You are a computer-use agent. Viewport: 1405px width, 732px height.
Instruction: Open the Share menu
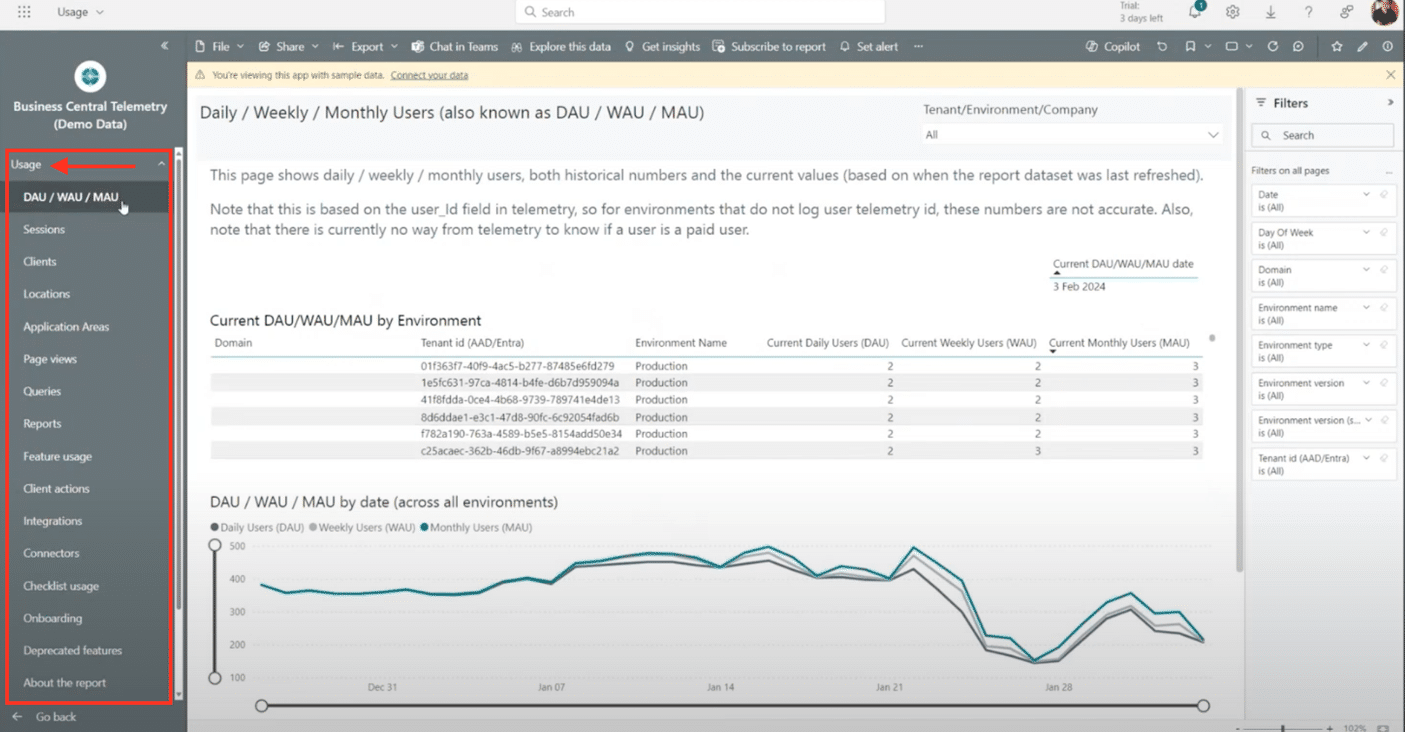coord(288,46)
